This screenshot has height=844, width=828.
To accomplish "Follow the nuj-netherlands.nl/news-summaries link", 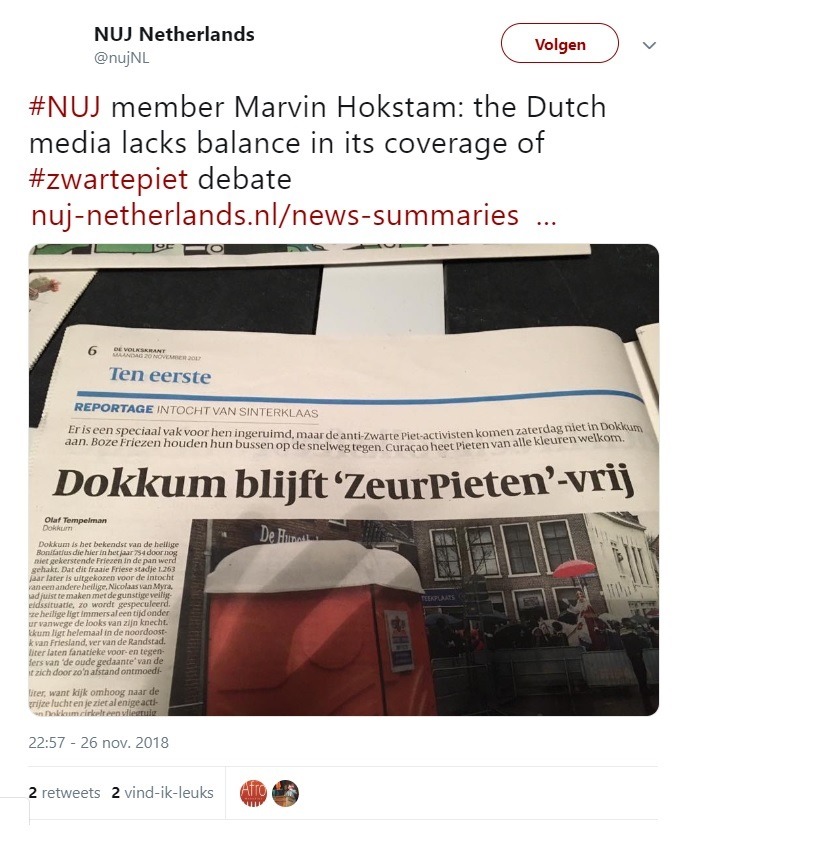I will click(x=275, y=215).
